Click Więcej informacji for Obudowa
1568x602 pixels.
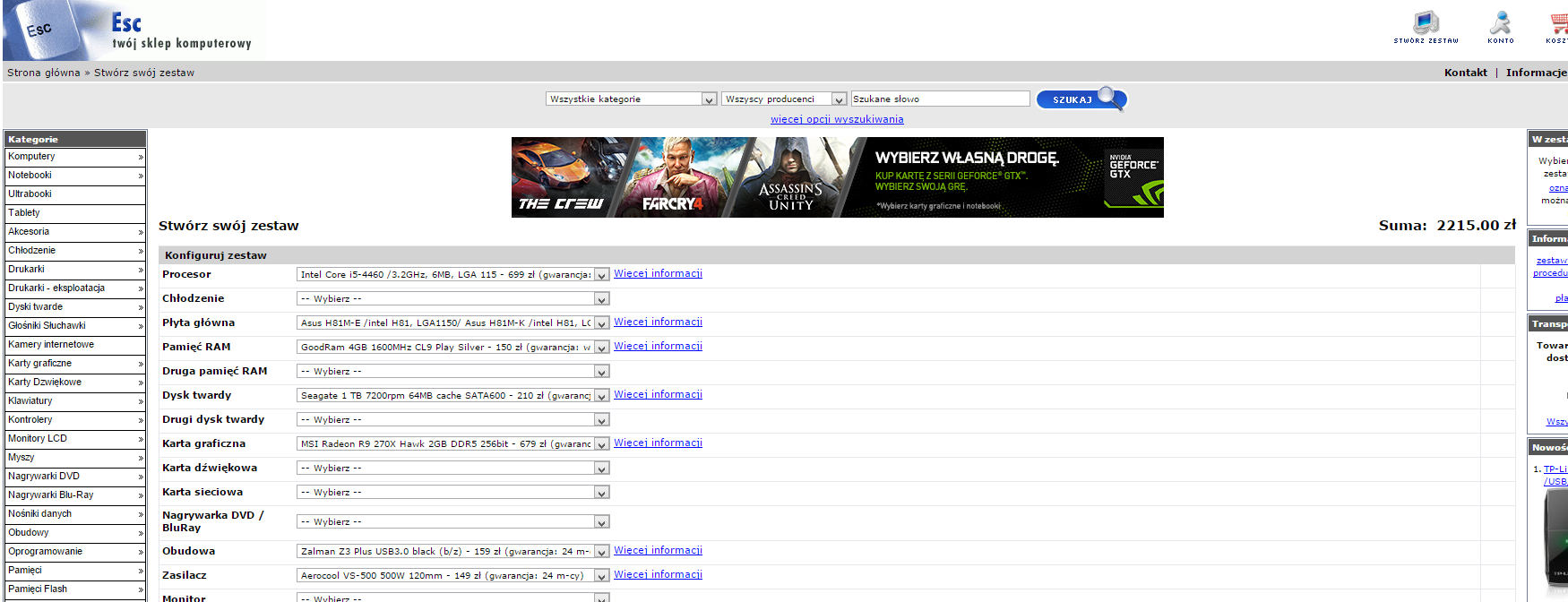coord(658,550)
